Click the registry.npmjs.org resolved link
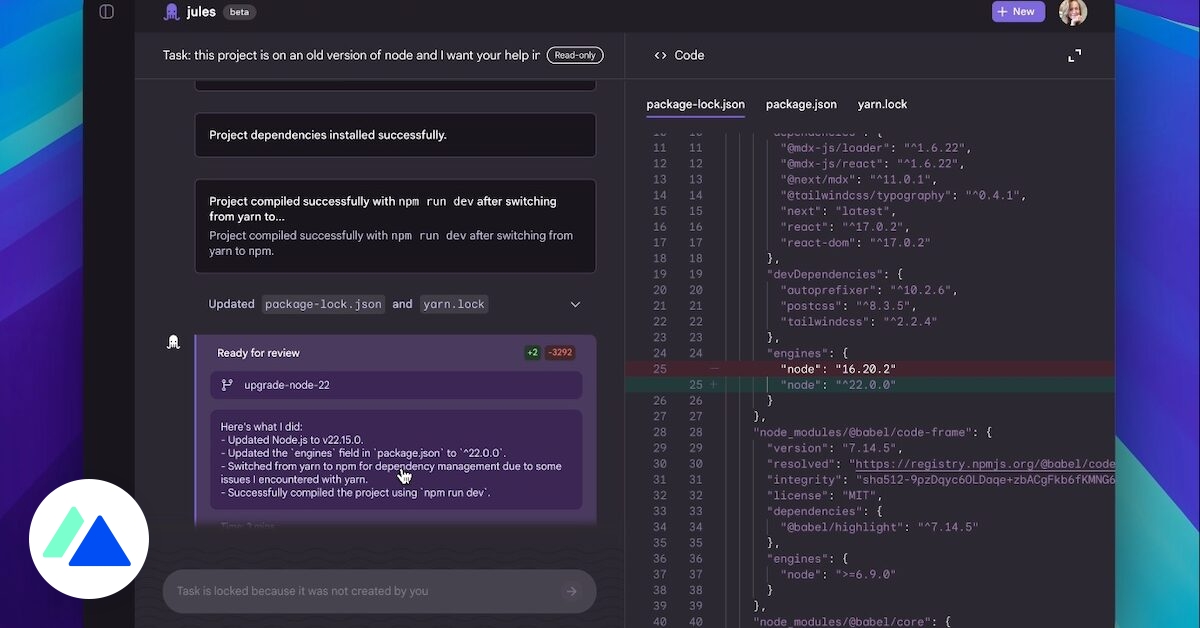 pyautogui.click(x=983, y=464)
